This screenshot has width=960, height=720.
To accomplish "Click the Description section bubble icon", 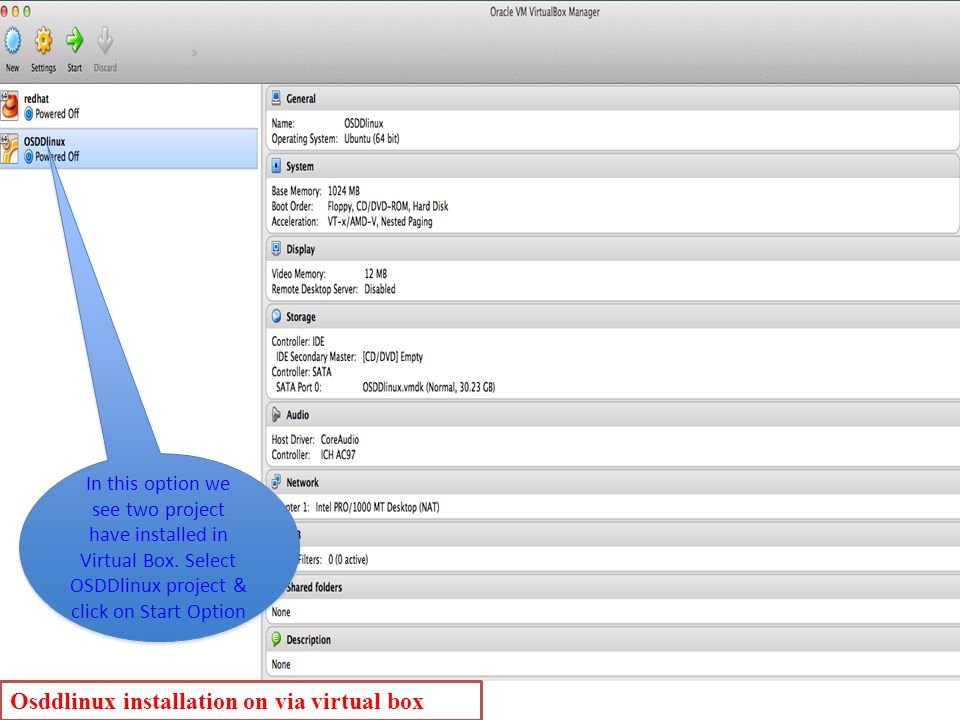I will (x=276, y=639).
